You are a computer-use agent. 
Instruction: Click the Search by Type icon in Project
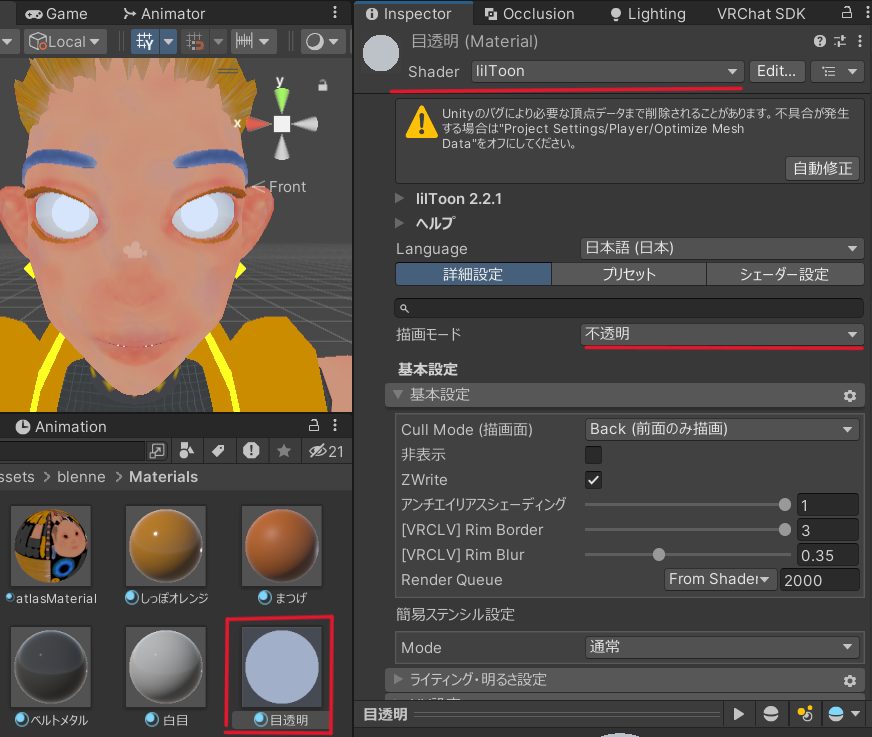click(x=187, y=451)
